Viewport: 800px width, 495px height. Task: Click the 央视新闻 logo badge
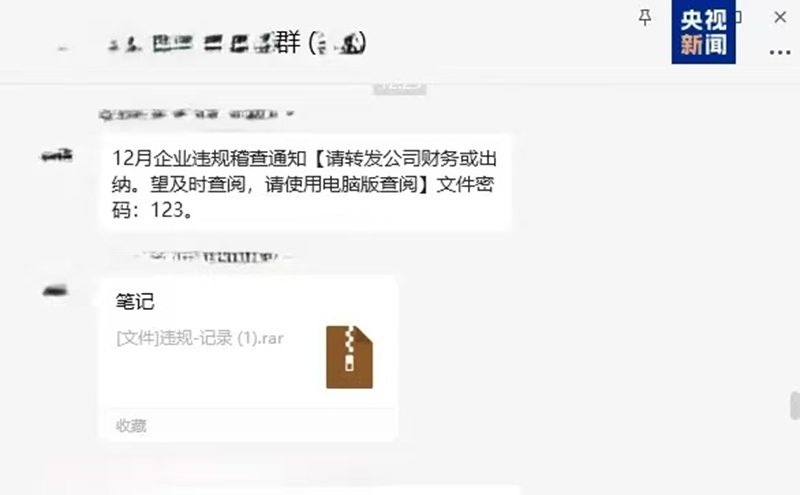[x=703, y=32]
